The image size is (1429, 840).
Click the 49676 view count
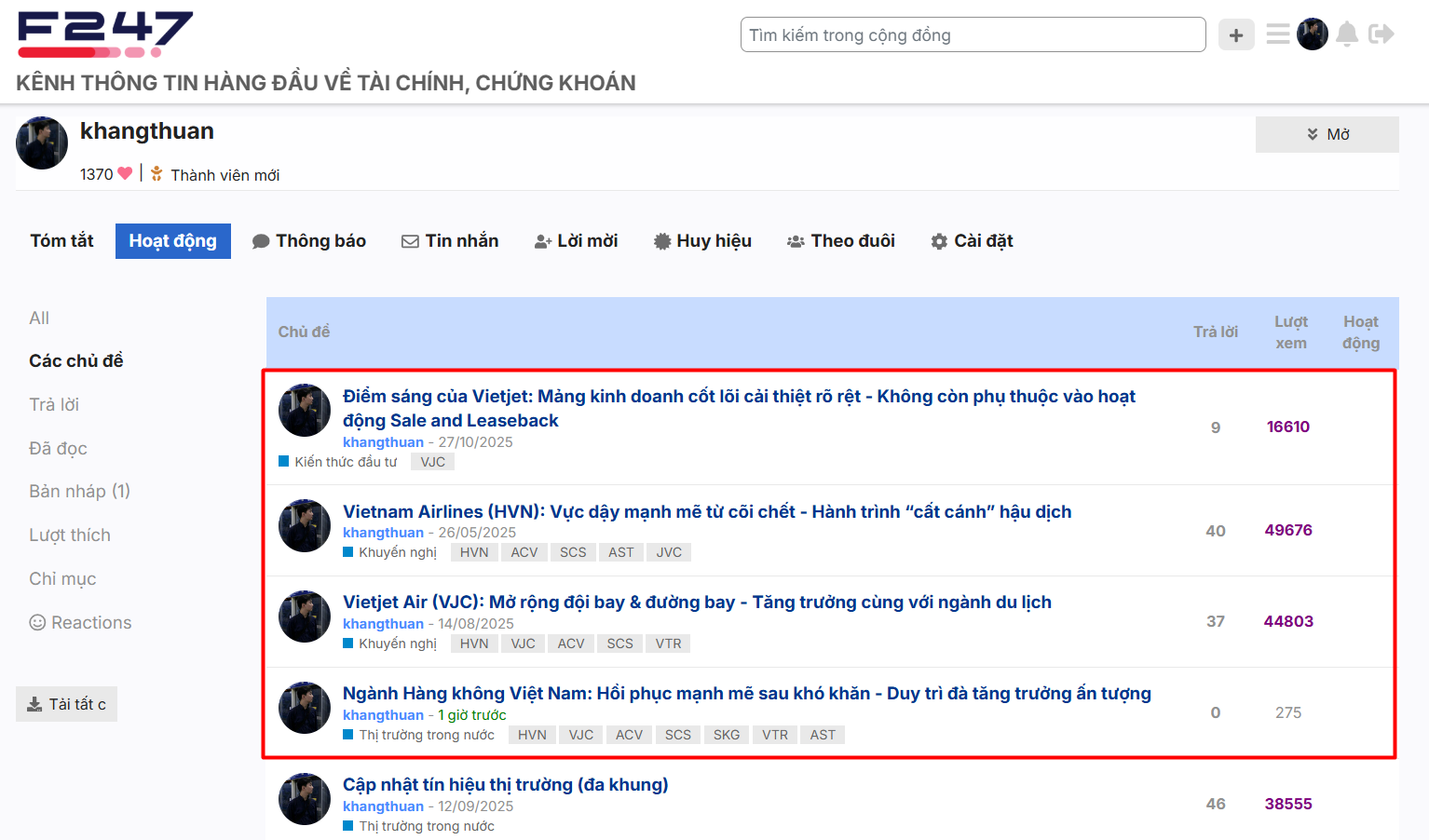(x=1288, y=530)
